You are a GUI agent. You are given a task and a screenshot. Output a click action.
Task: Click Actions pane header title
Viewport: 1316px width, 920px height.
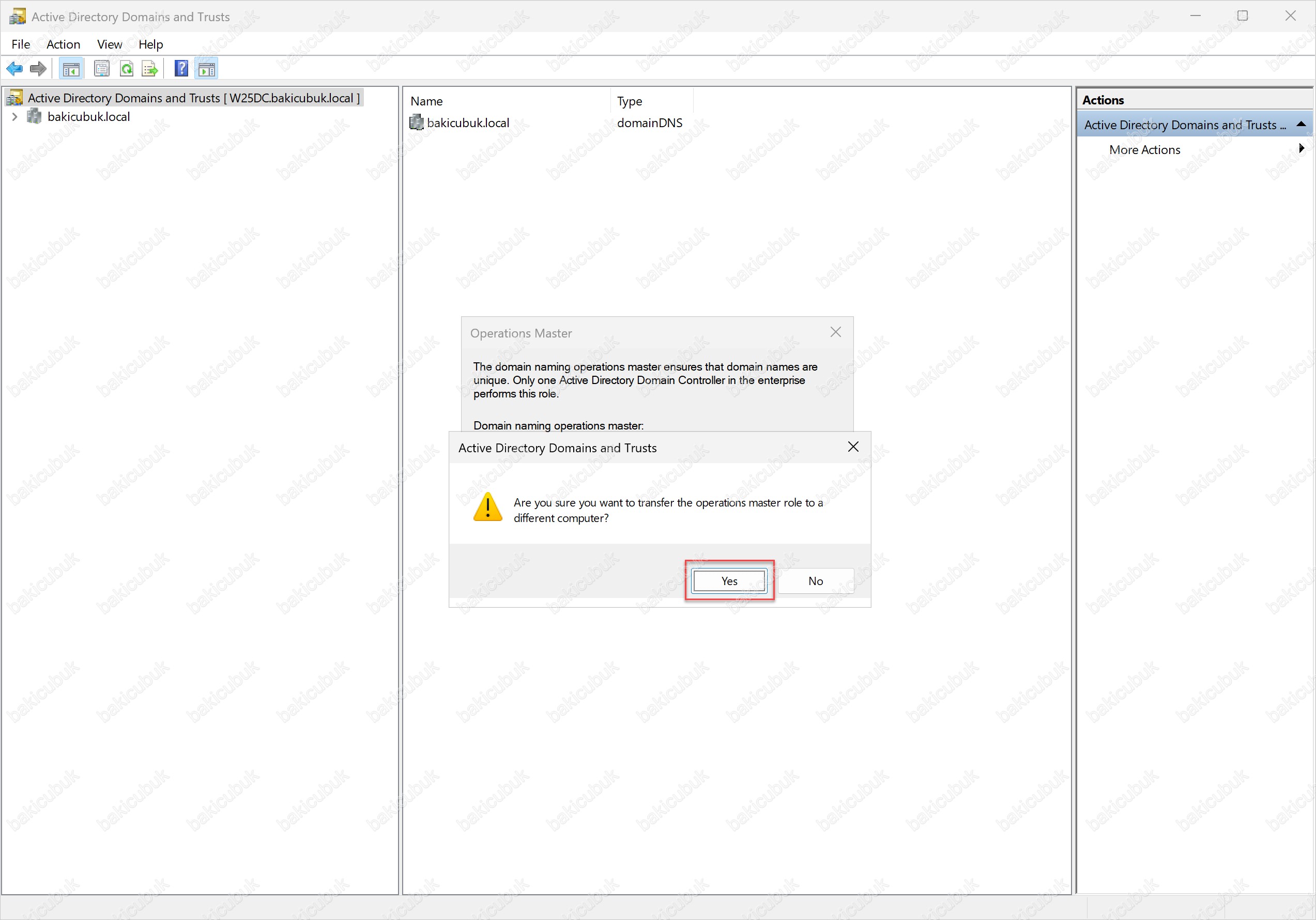click(x=1103, y=100)
